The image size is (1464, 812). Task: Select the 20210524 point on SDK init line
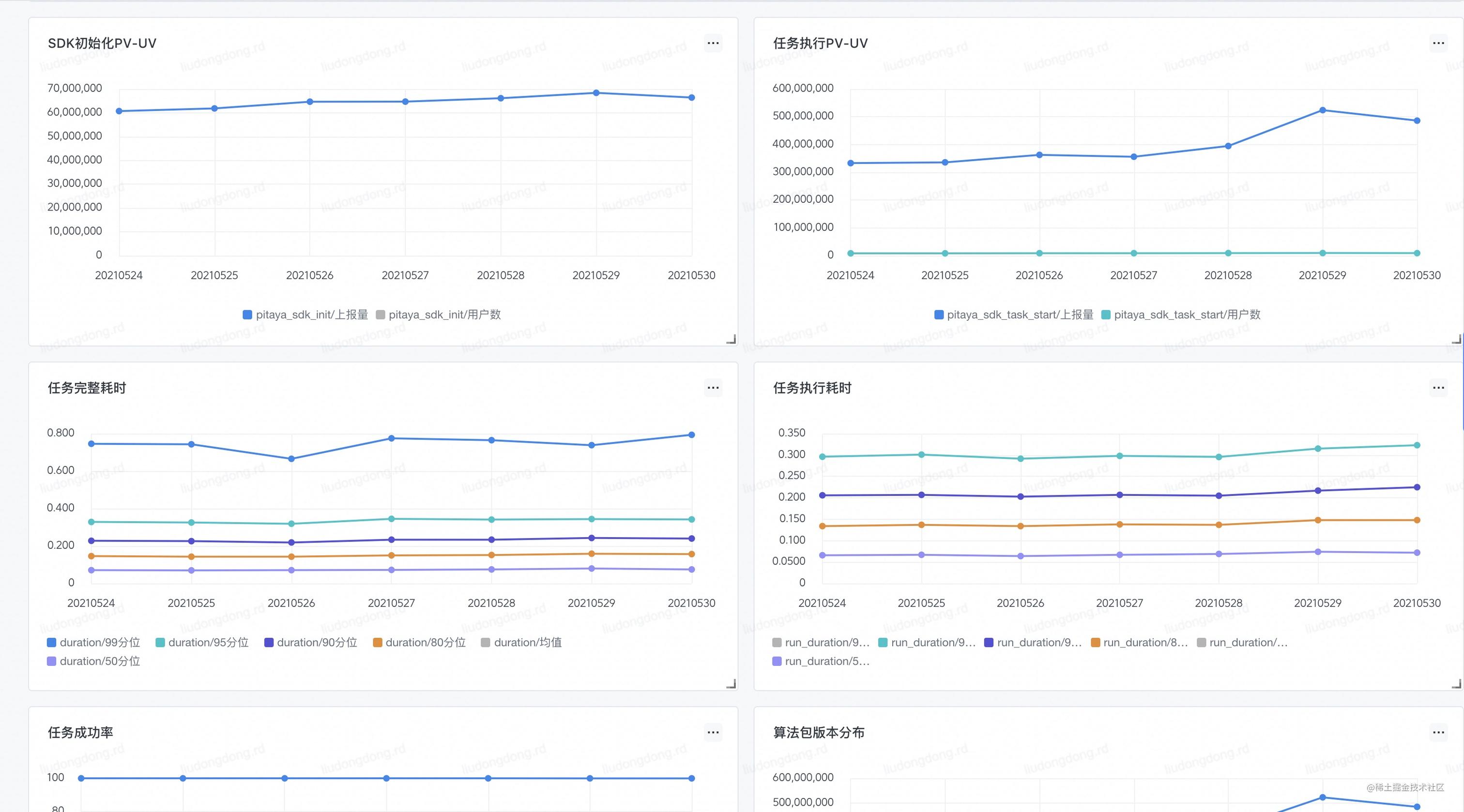click(x=120, y=111)
